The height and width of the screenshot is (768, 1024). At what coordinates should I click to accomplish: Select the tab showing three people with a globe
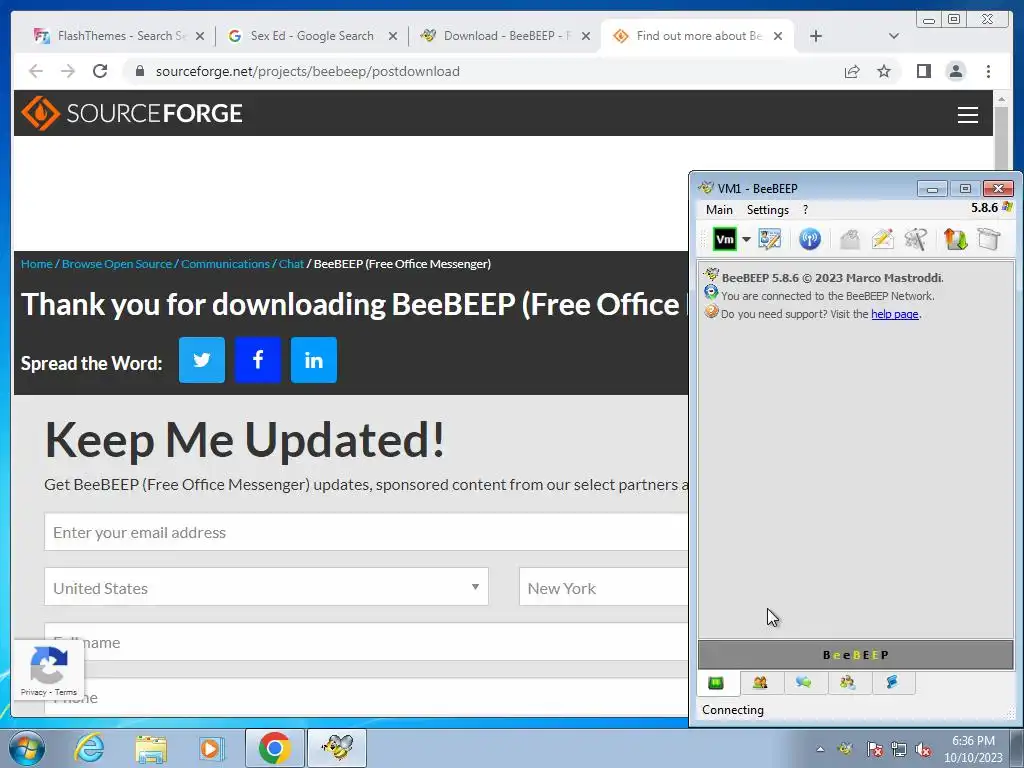848,683
